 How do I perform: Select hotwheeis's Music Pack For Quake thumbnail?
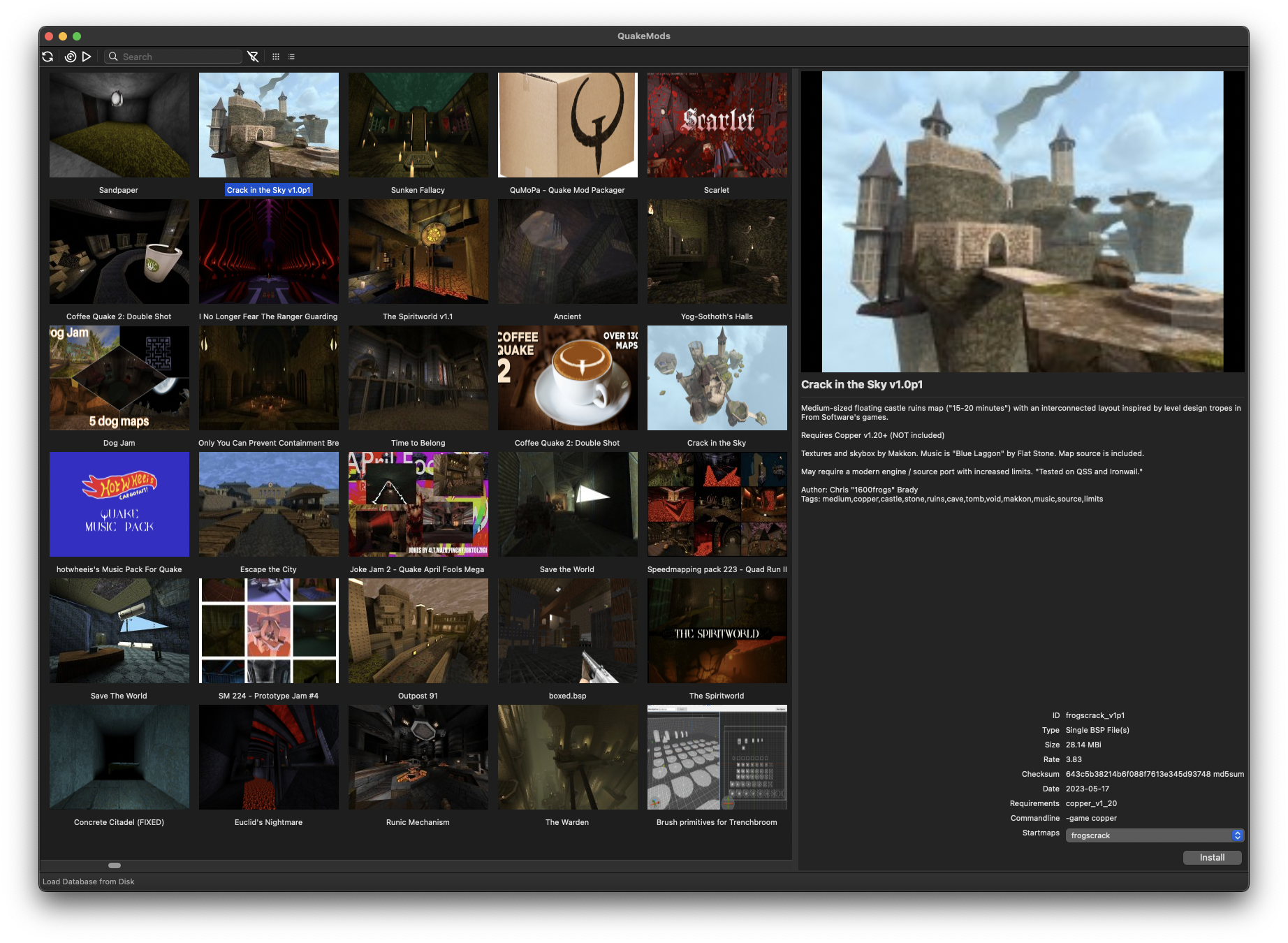[119, 504]
